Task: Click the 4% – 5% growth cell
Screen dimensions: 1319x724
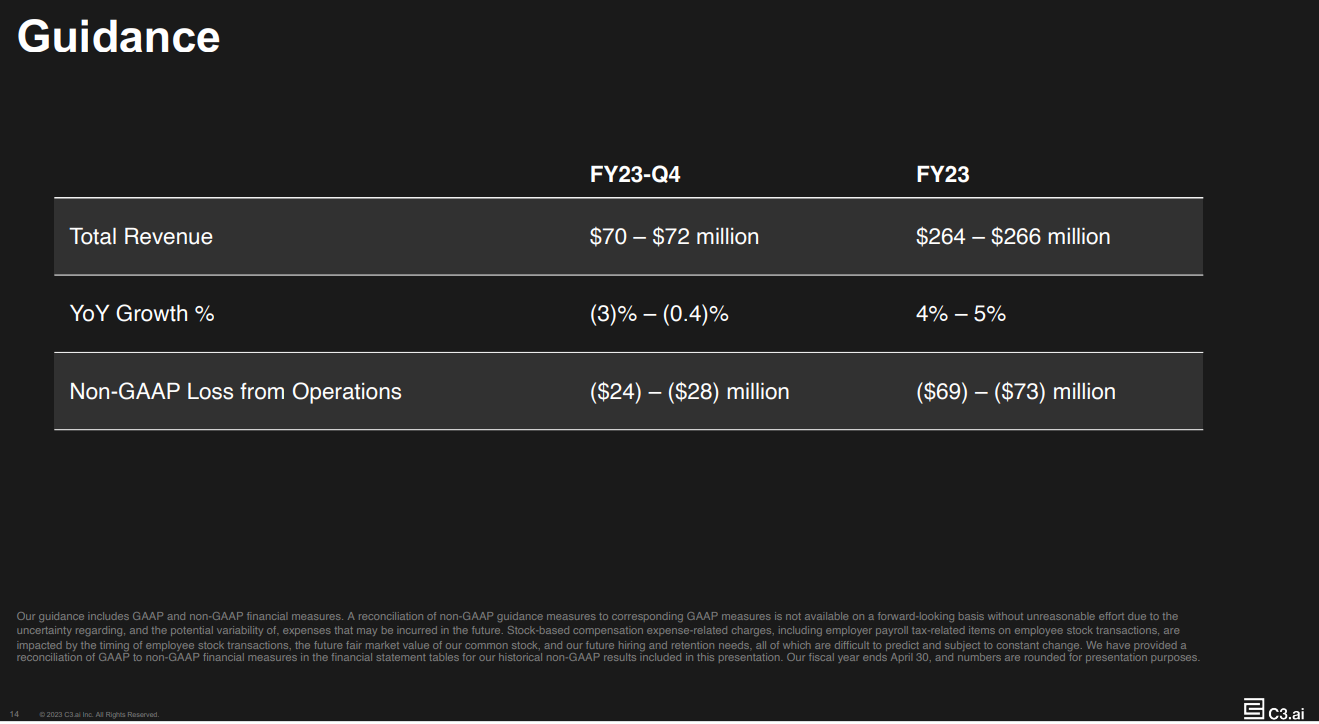Action: click(x=960, y=314)
